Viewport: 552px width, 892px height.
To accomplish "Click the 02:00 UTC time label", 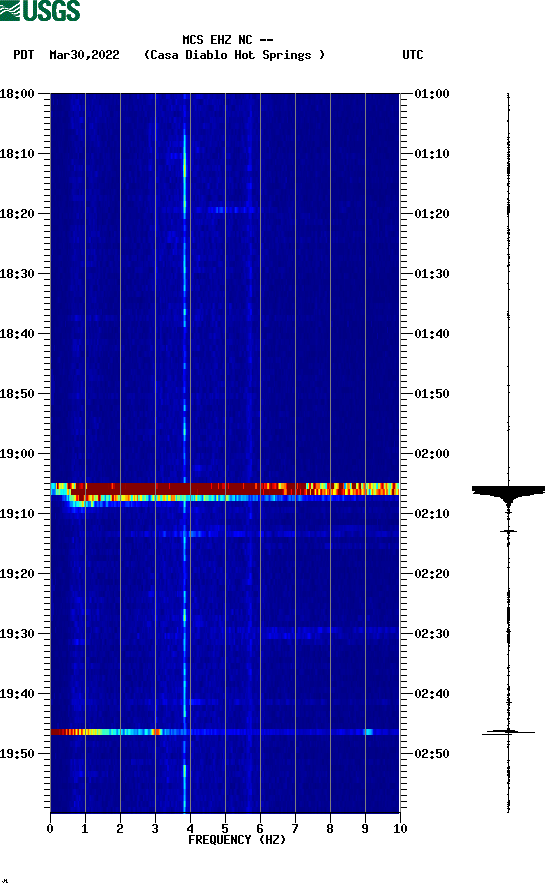I will (x=432, y=454).
